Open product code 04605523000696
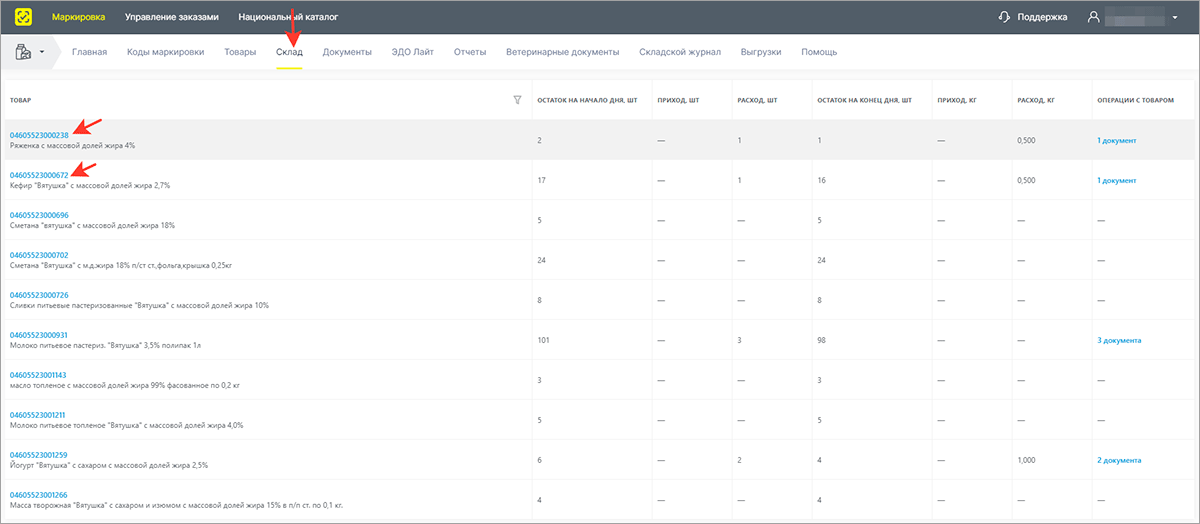The height and width of the screenshot is (524, 1200). point(39,215)
